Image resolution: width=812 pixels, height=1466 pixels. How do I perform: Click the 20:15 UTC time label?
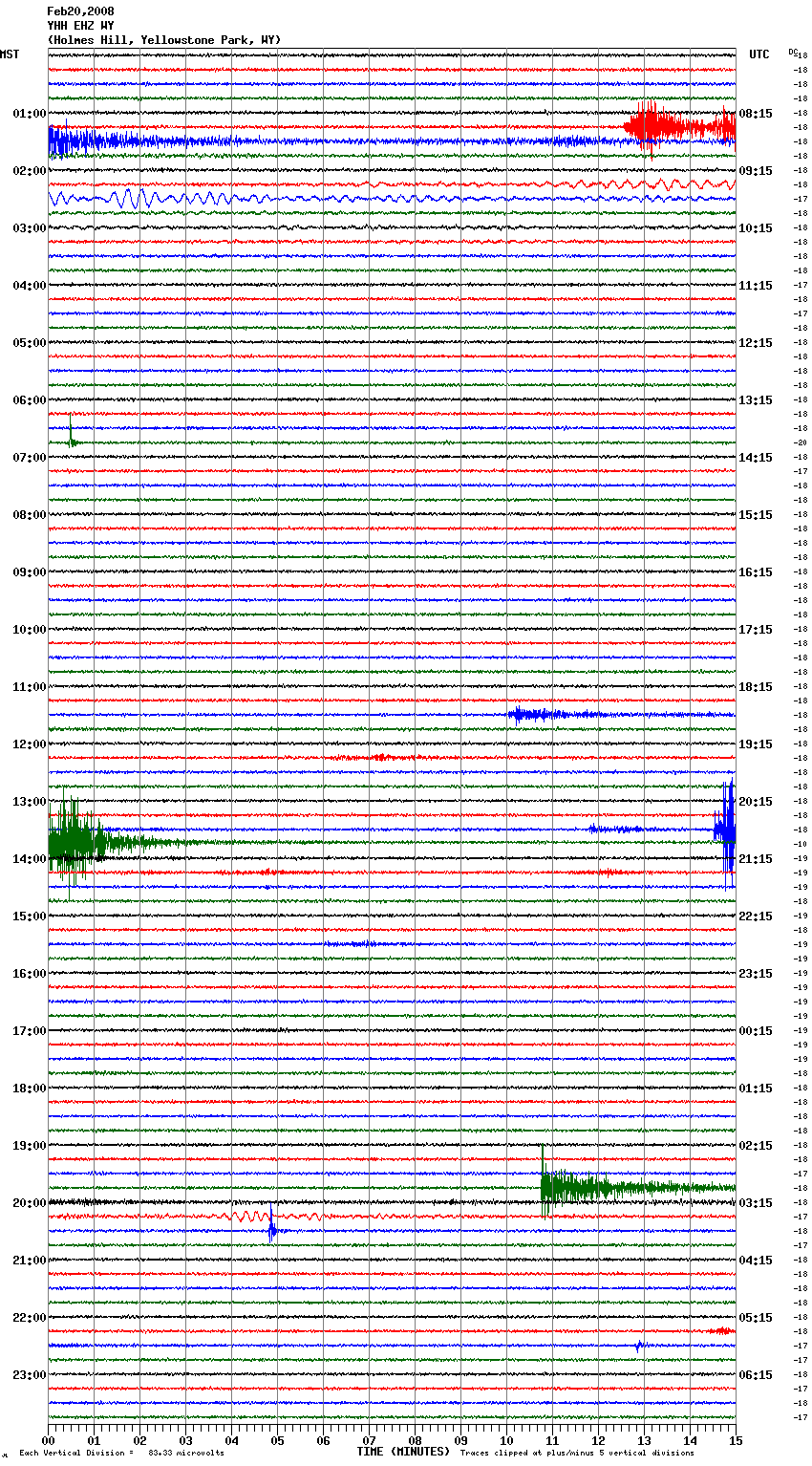pyautogui.click(x=756, y=802)
